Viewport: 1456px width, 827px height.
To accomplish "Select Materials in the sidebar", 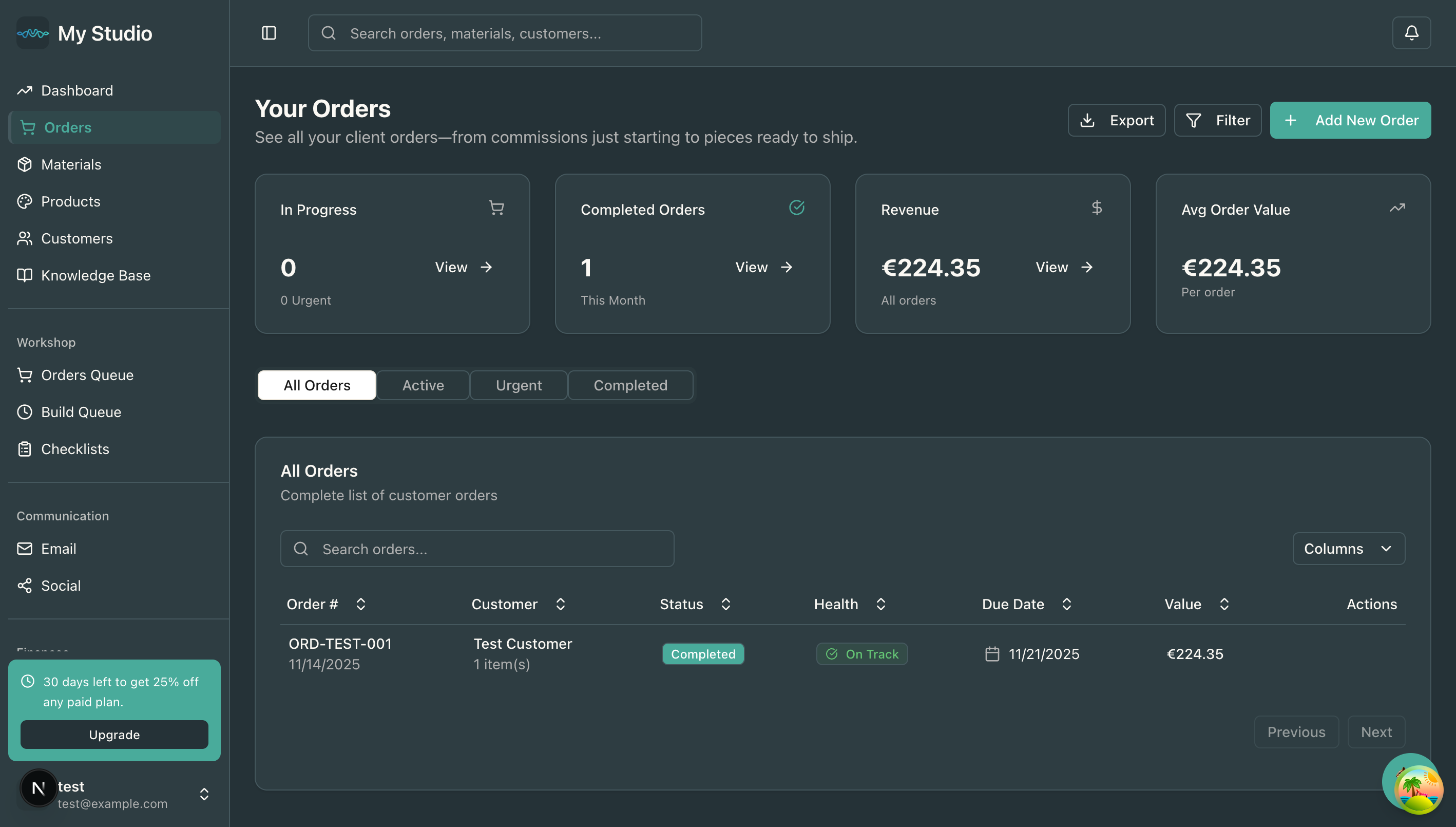I will coord(70,164).
